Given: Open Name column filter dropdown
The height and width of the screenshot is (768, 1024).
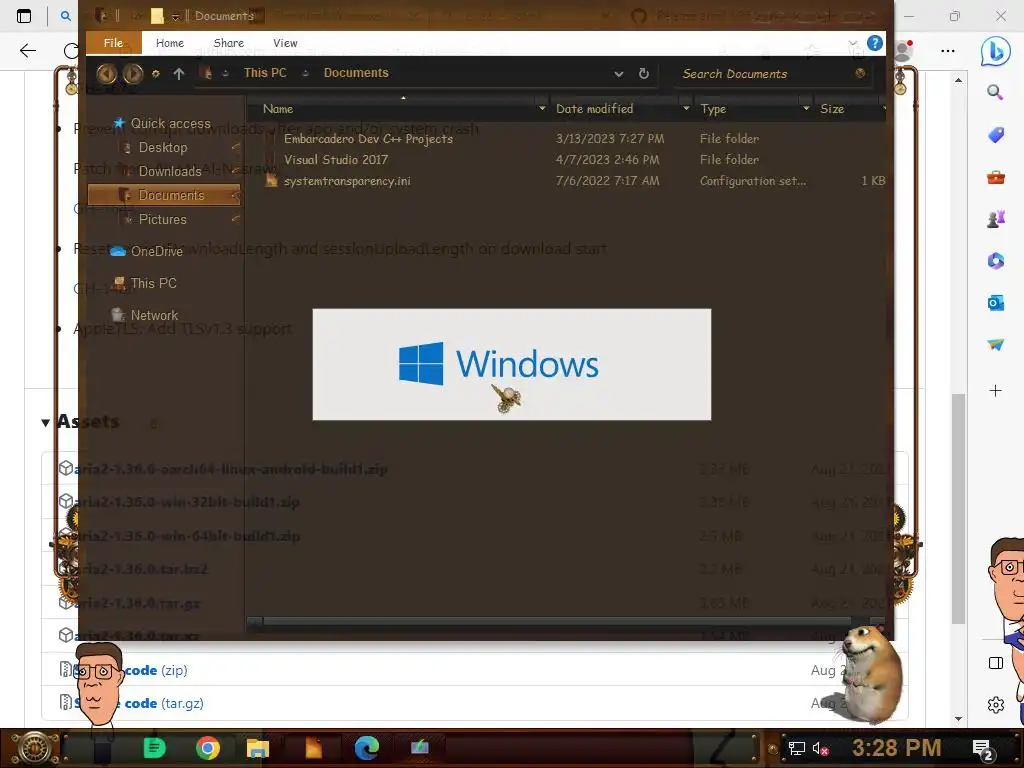Looking at the screenshot, I should point(541,108).
